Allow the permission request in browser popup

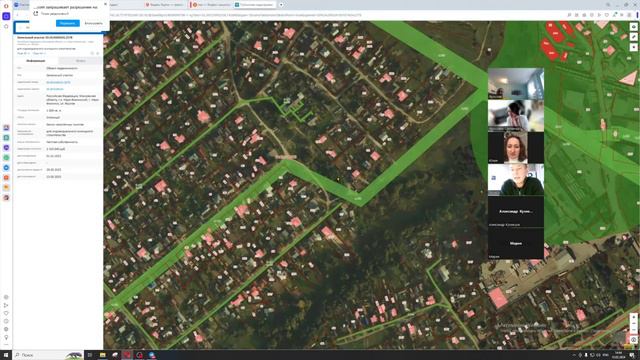(68, 23)
